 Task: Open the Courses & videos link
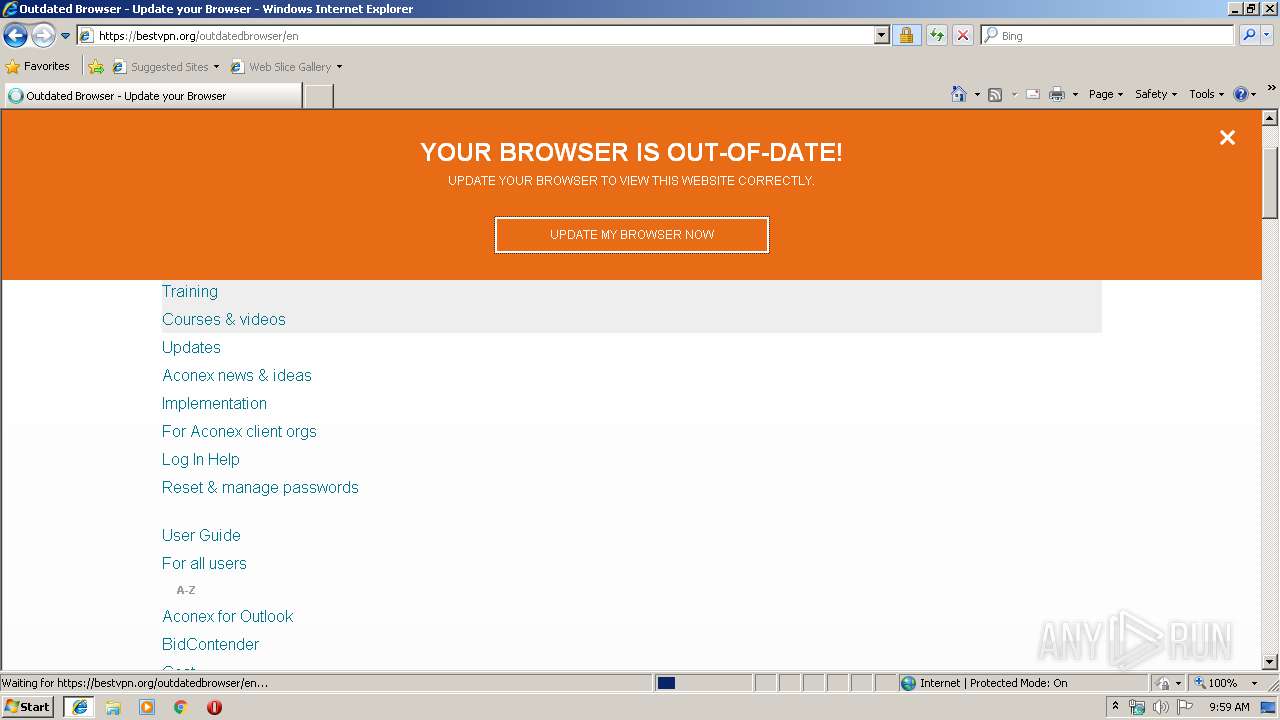224,319
